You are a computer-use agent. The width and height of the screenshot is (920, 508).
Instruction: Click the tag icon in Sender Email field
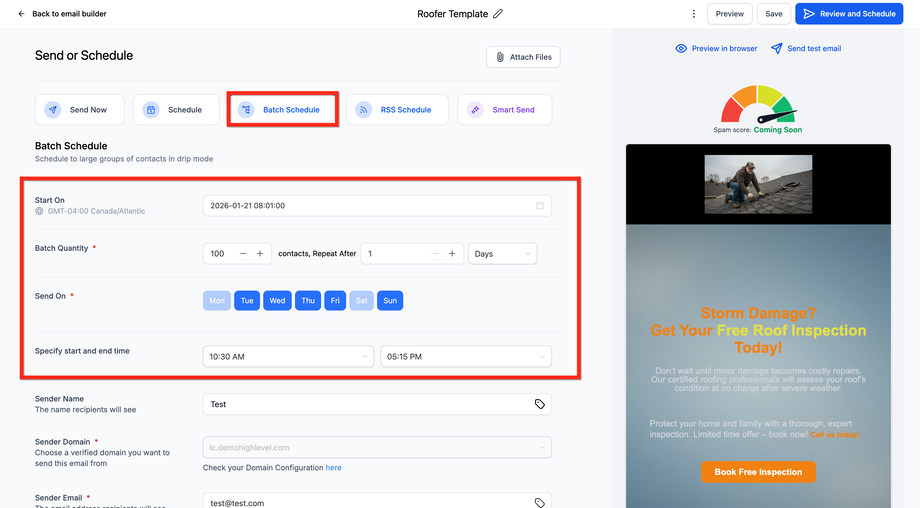(540, 502)
